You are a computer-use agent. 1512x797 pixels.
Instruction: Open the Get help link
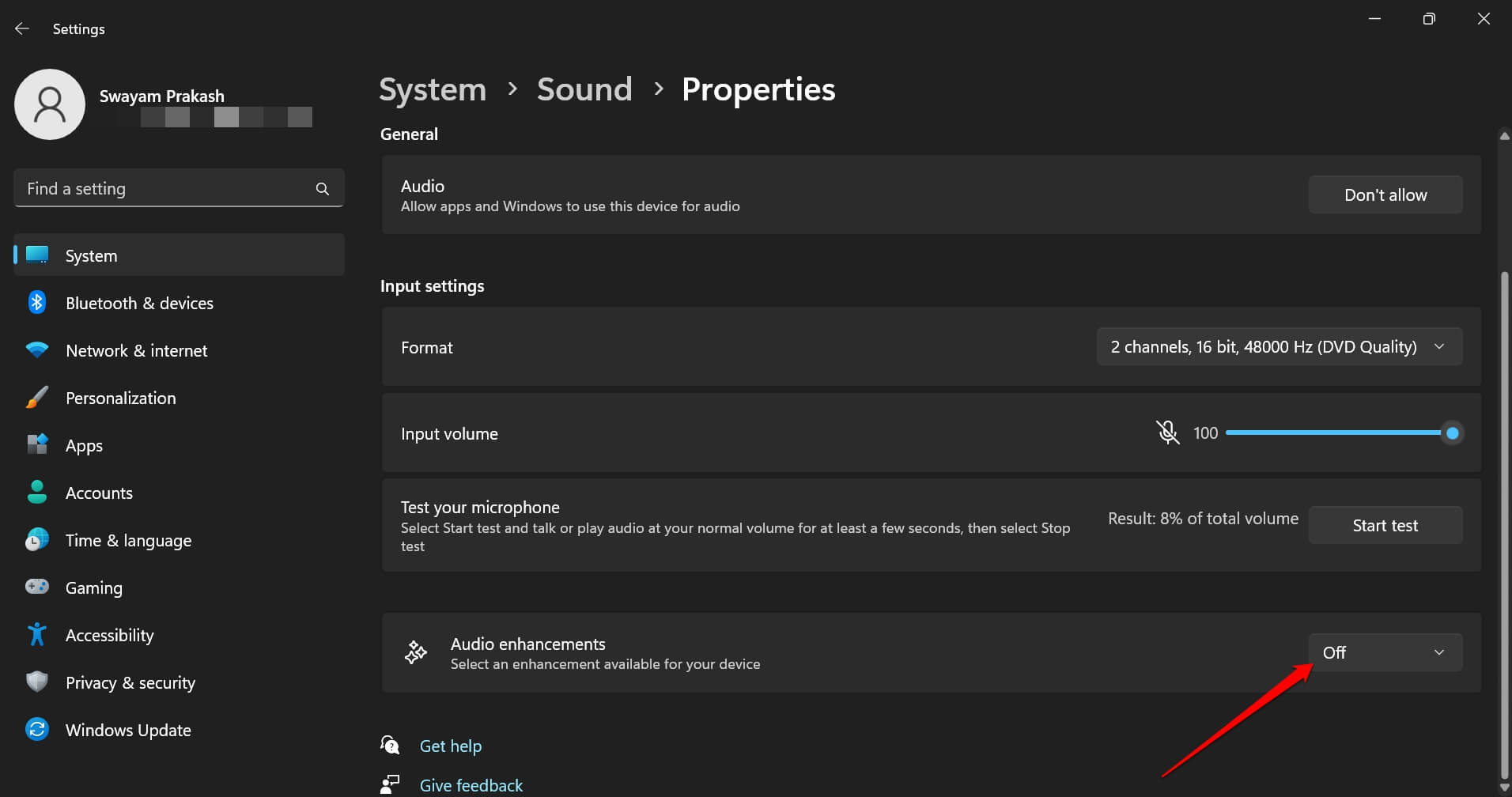(451, 745)
